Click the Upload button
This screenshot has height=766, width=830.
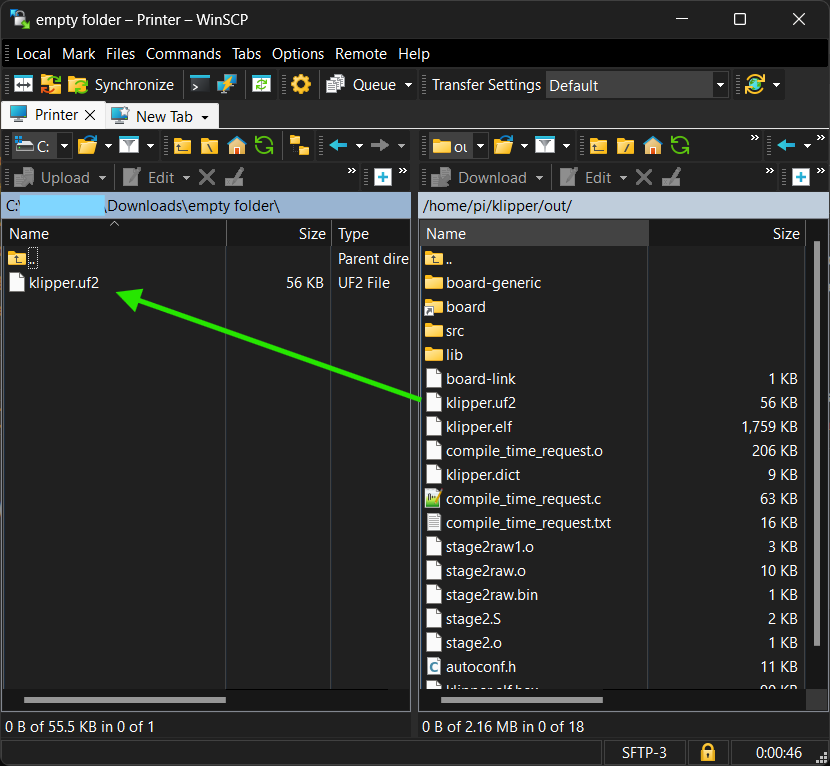52,177
